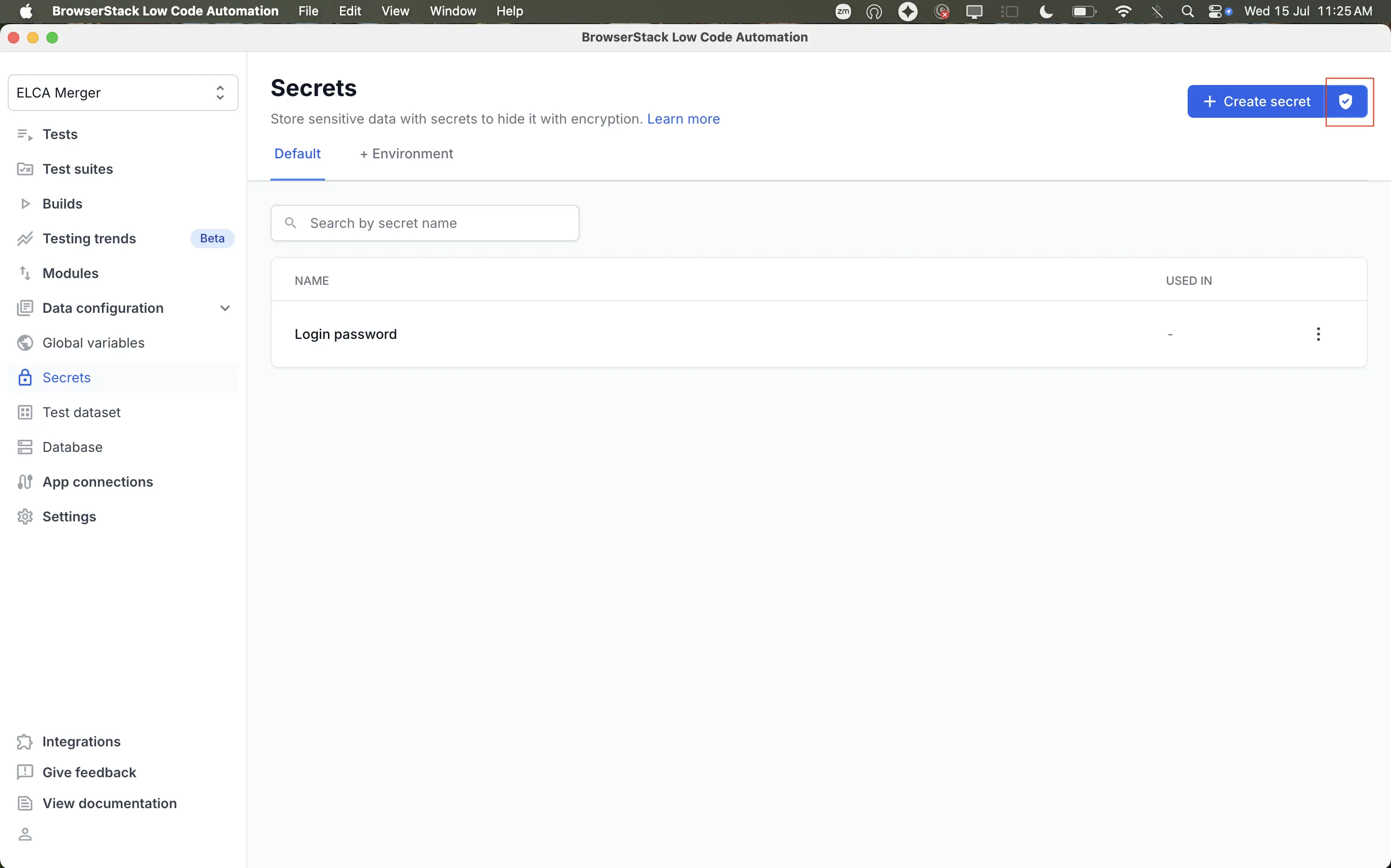Click the Test dataset grid icon
This screenshot has height=868, width=1391.
coord(25,412)
